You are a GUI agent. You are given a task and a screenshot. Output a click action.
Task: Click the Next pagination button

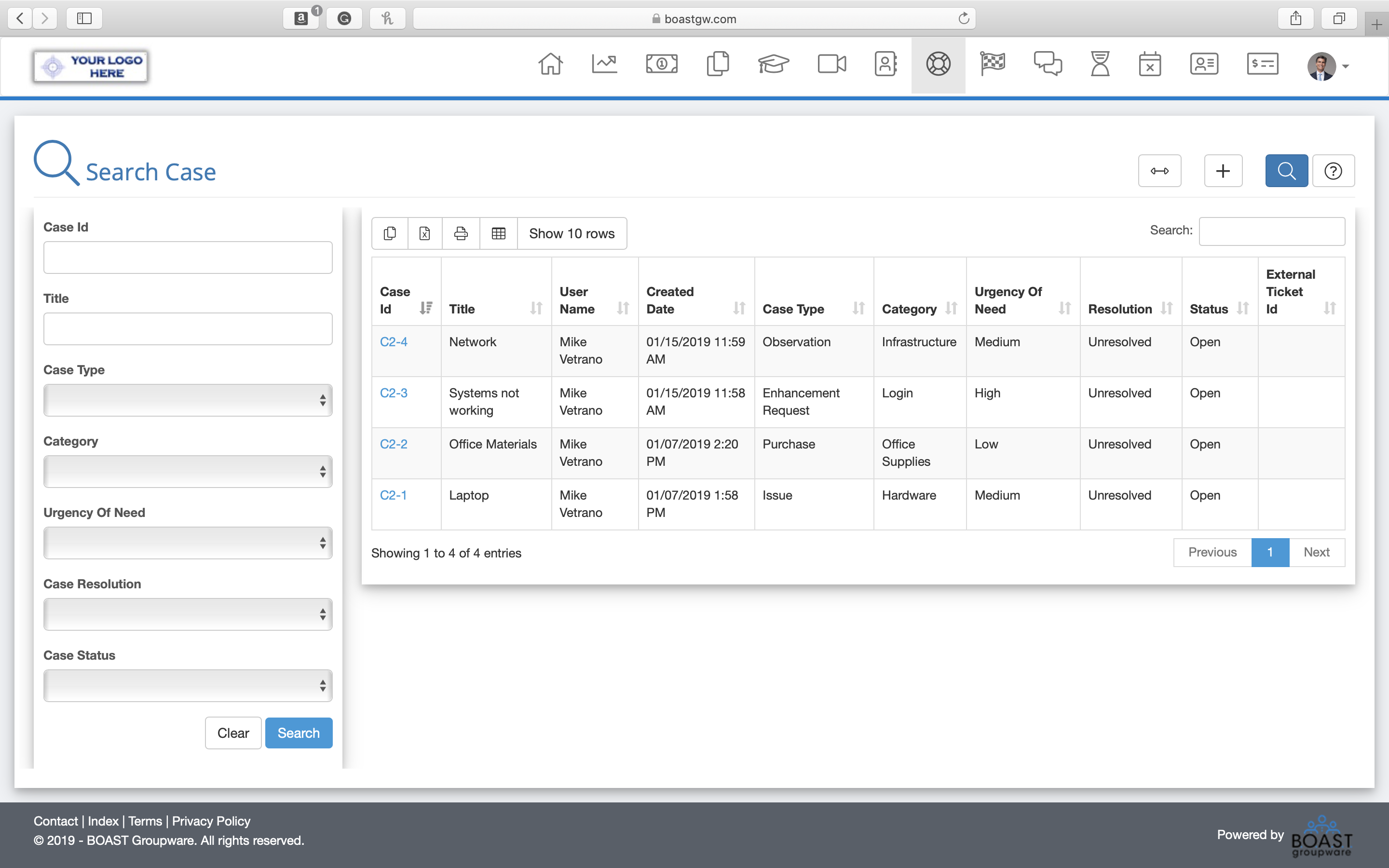(x=1316, y=552)
